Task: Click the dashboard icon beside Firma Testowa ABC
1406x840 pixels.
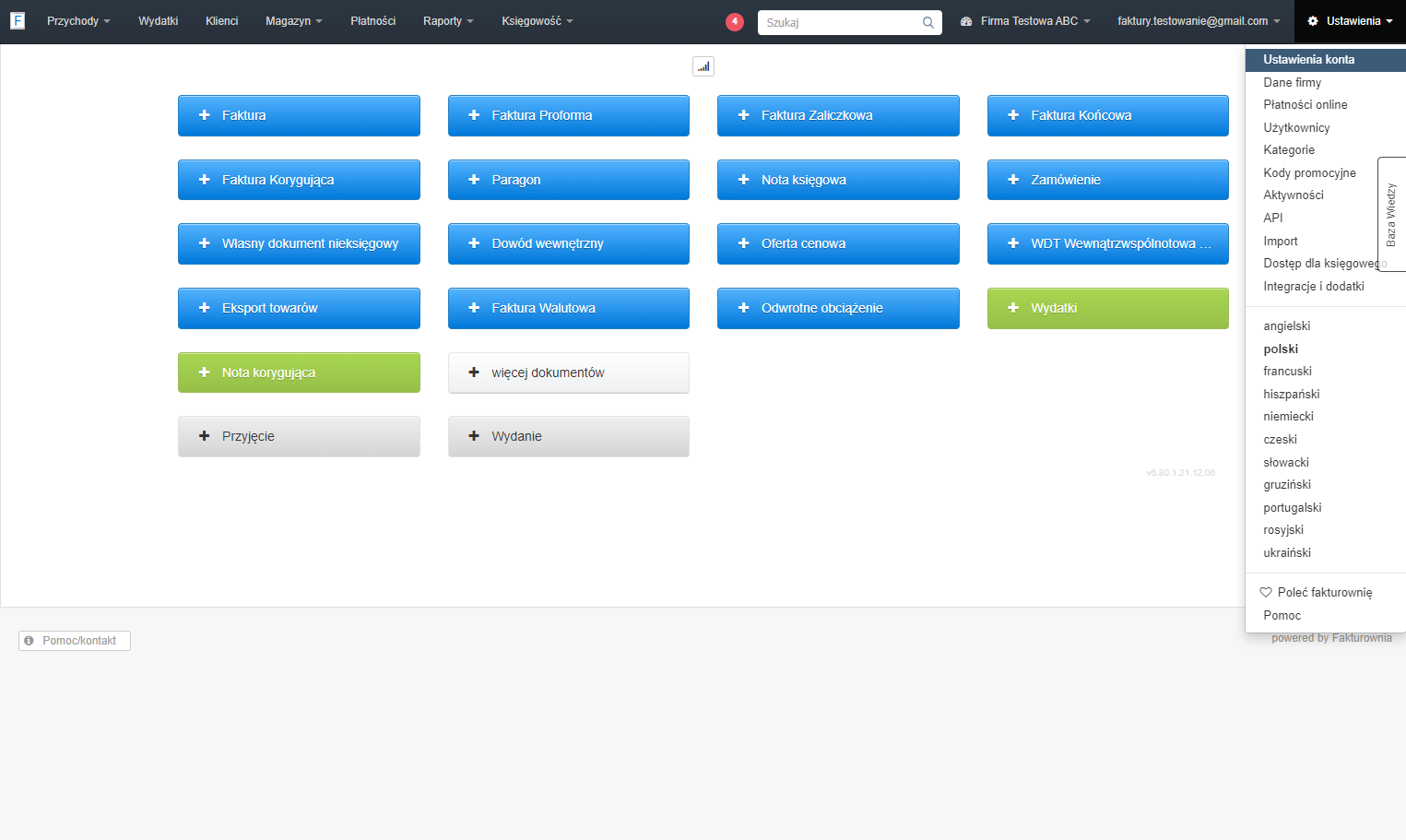Action: point(966,21)
